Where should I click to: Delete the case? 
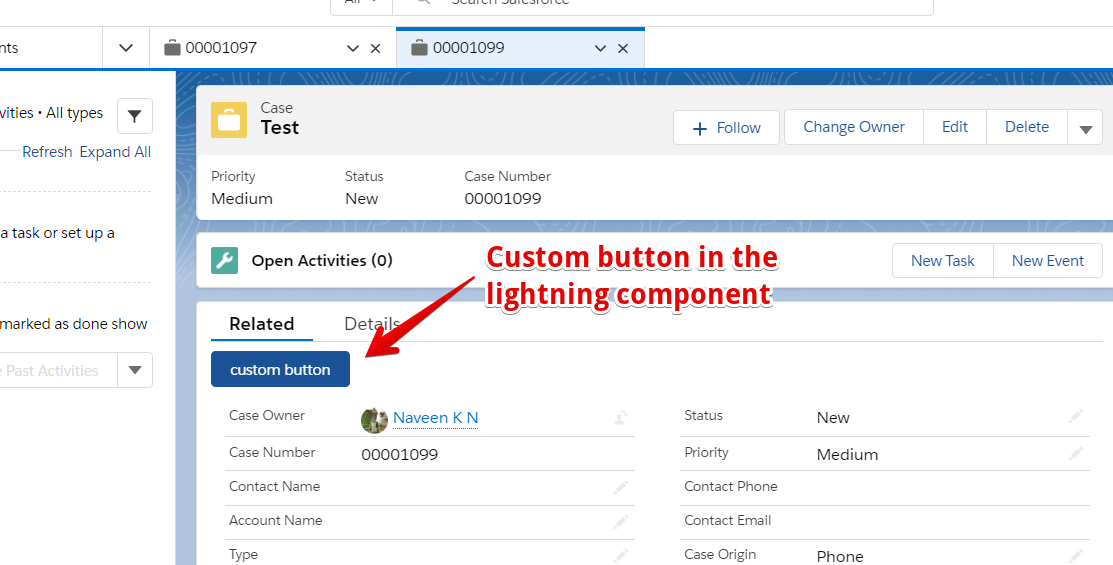(x=1026, y=127)
